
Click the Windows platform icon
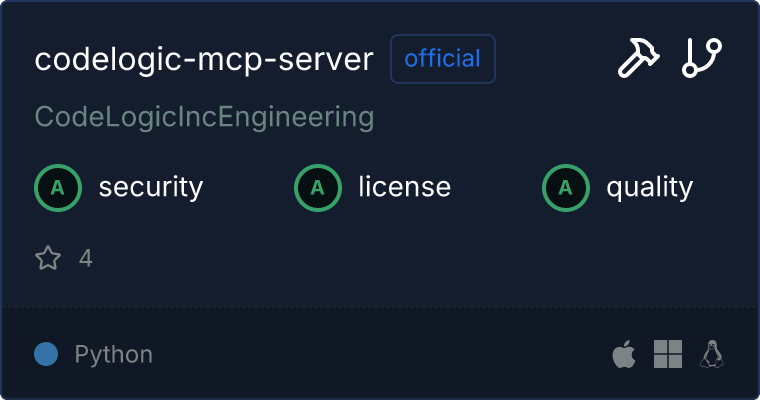point(668,354)
